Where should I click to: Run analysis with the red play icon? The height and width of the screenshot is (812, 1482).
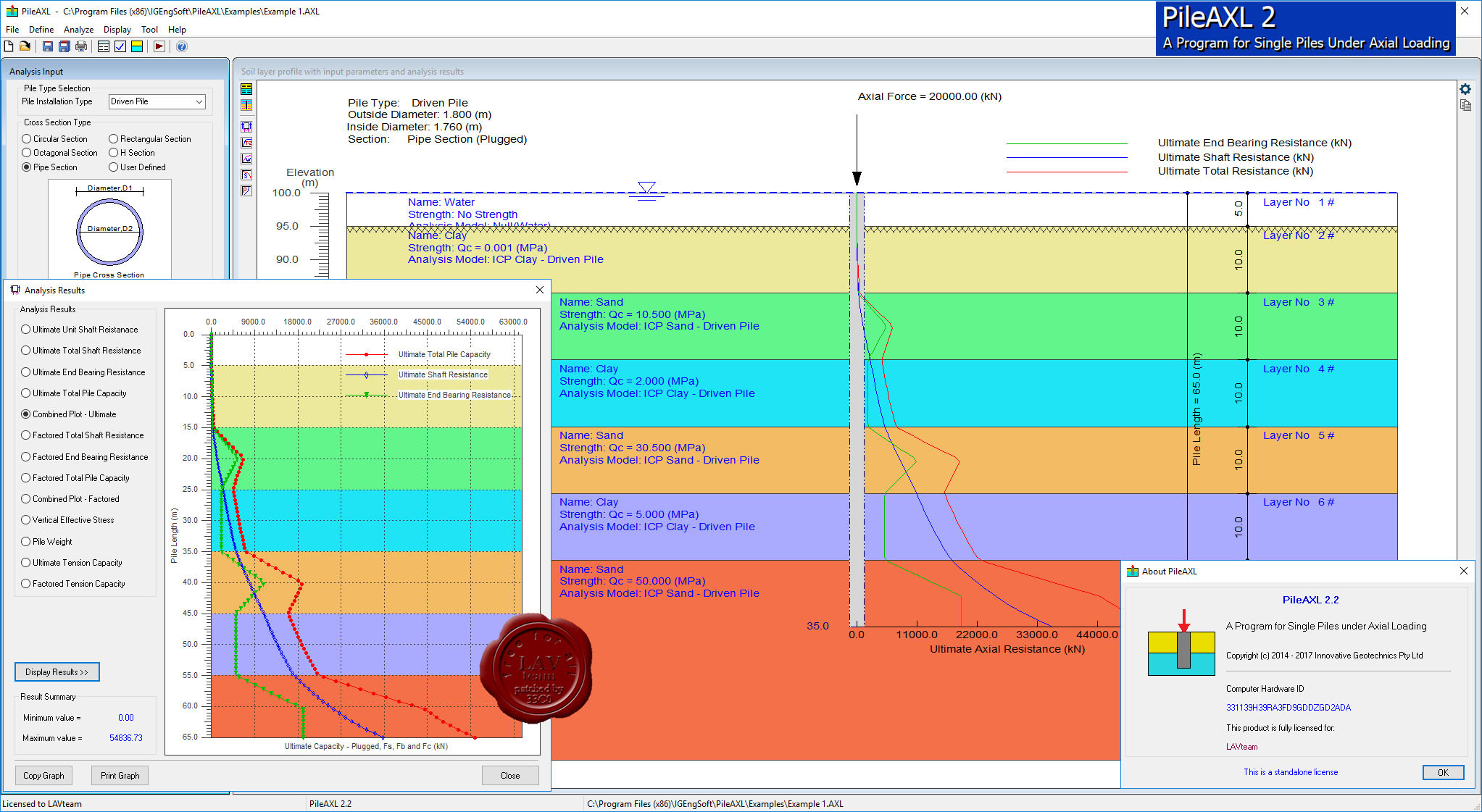[x=159, y=46]
